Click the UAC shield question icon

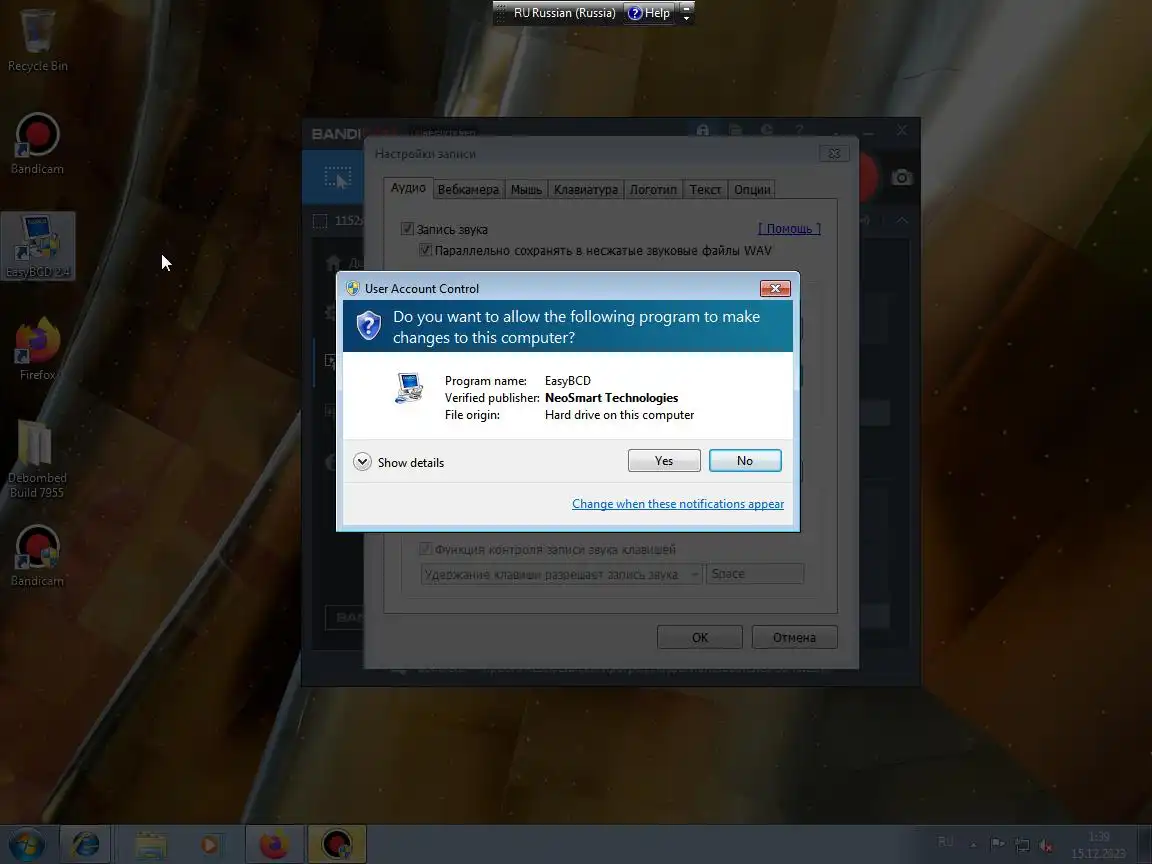[369, 325]
